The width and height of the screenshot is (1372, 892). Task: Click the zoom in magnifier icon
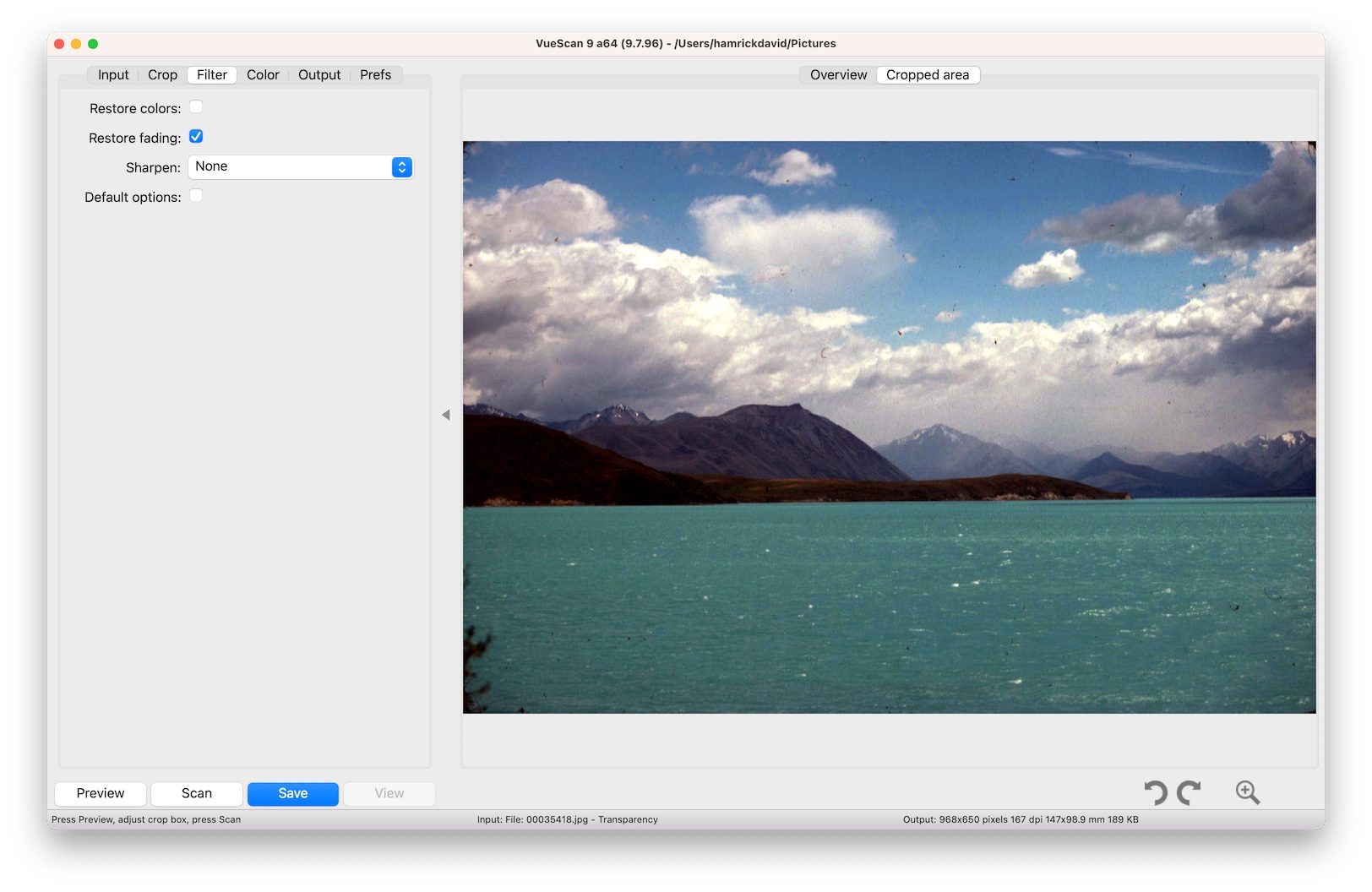[x=1247, y=792]
